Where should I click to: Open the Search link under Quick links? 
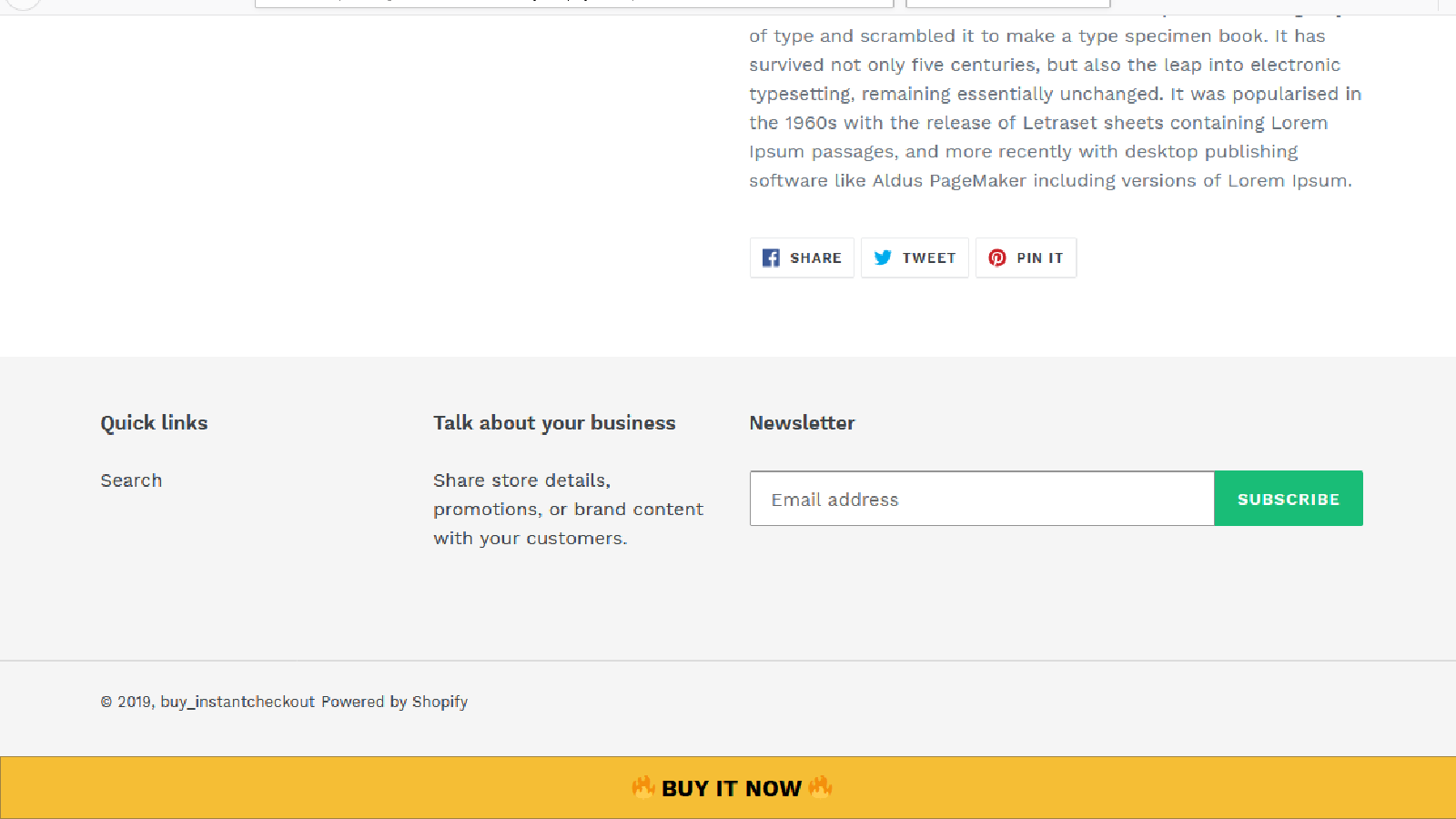[x=131, y=480]
